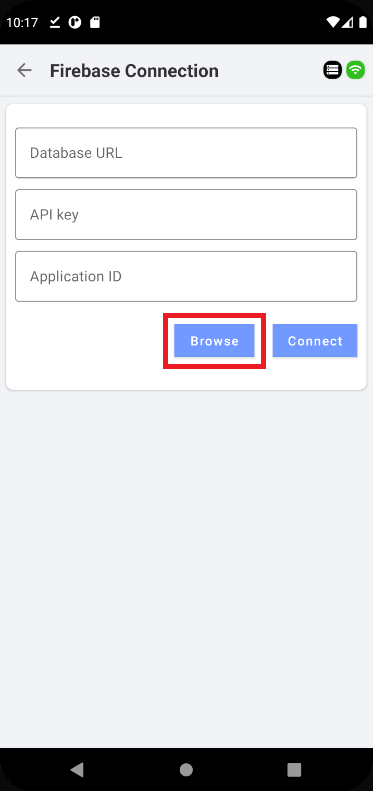Tap the status bar Wi-Fi indicator
373x791 pixels.
pyautogui.click(x=333, y=22)
